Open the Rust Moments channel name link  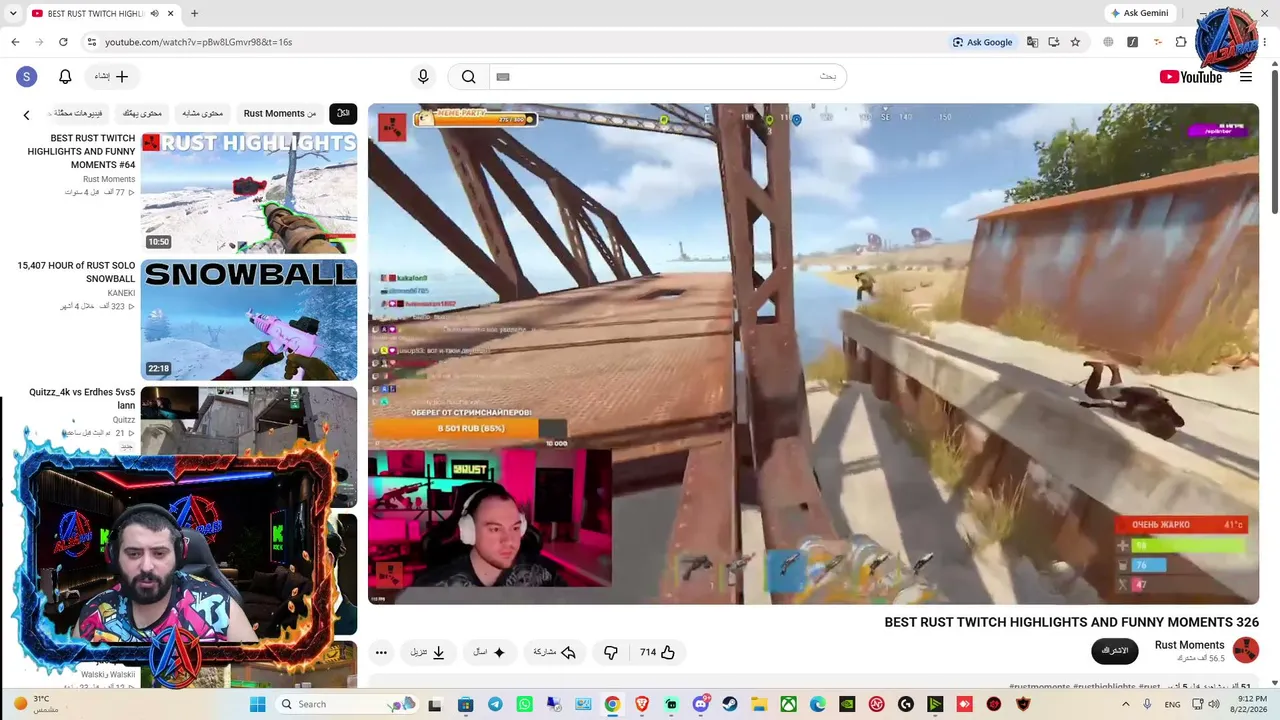[1189, 645]
